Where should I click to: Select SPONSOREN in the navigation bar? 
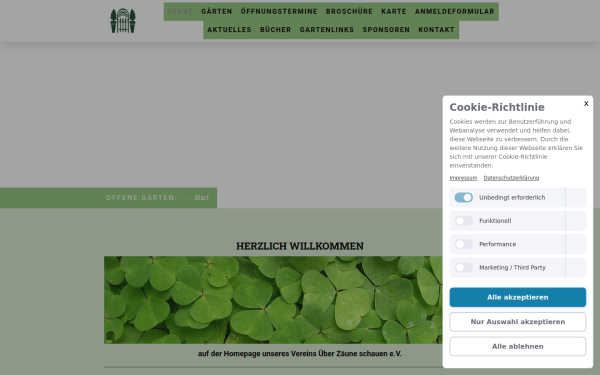pyautogui.click(x=386, y=30)
